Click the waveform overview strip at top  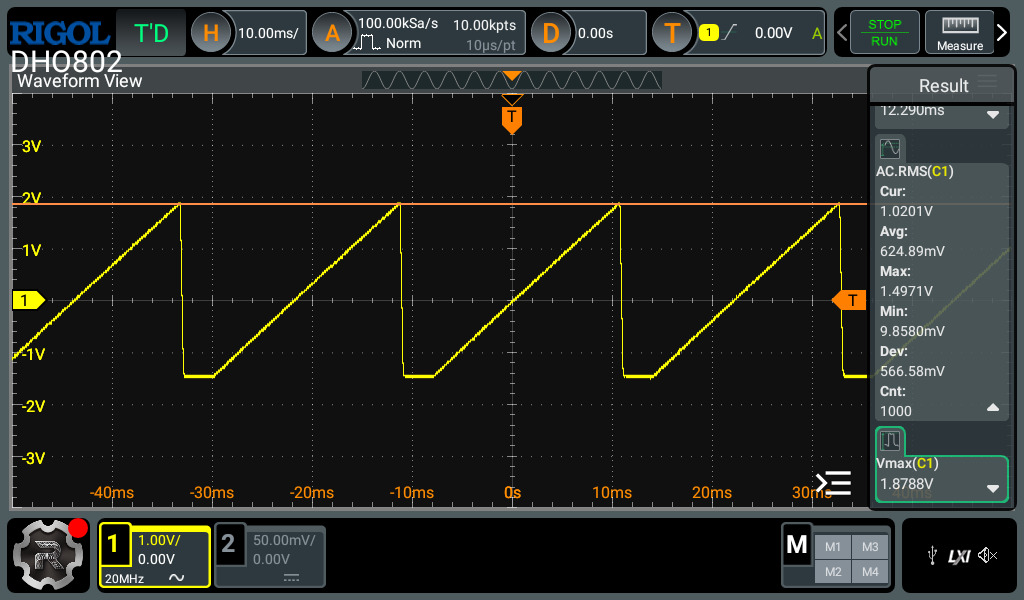click(512, 80)
